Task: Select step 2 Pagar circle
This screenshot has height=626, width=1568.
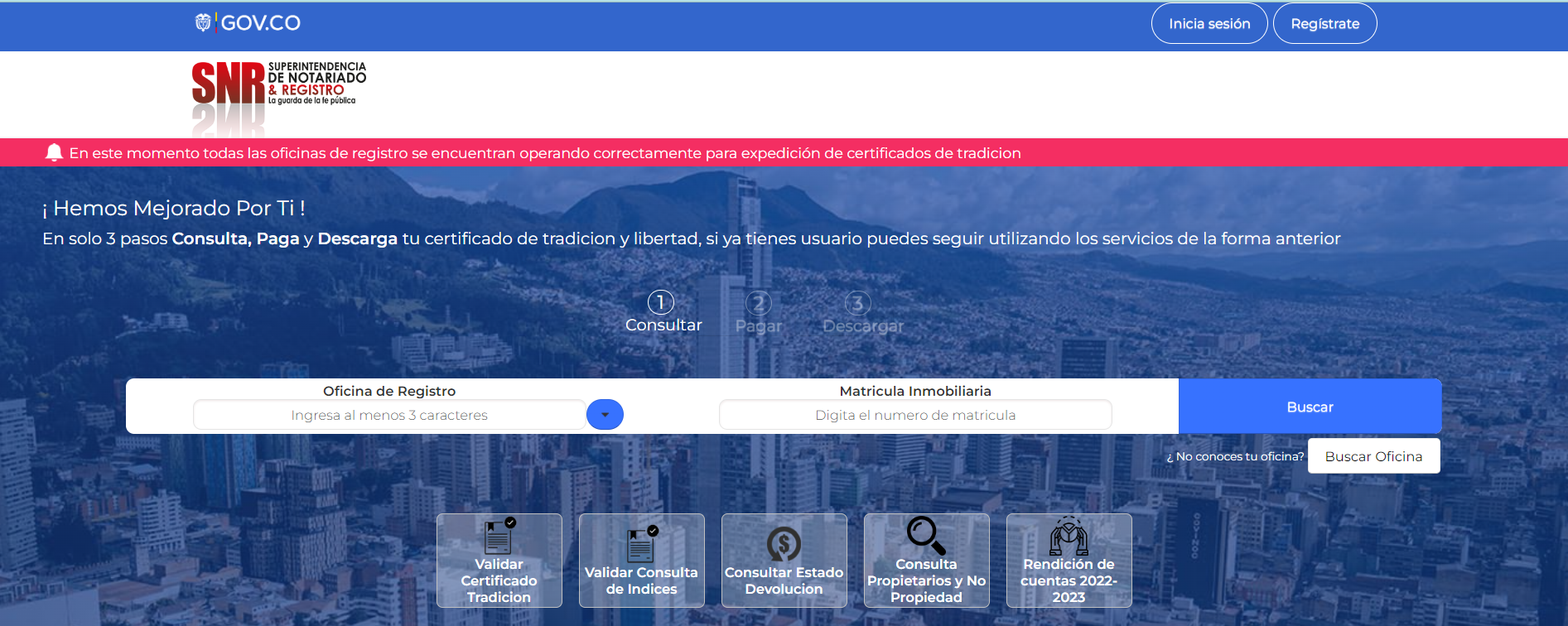Action: tap(759, 303)
